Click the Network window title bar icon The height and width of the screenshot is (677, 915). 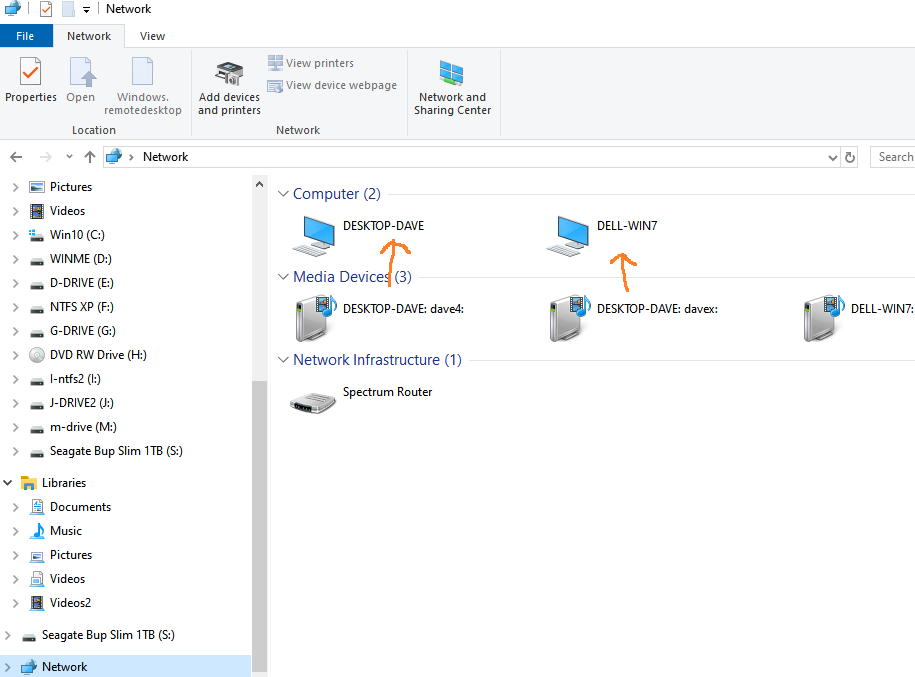[x=12, y=9]
